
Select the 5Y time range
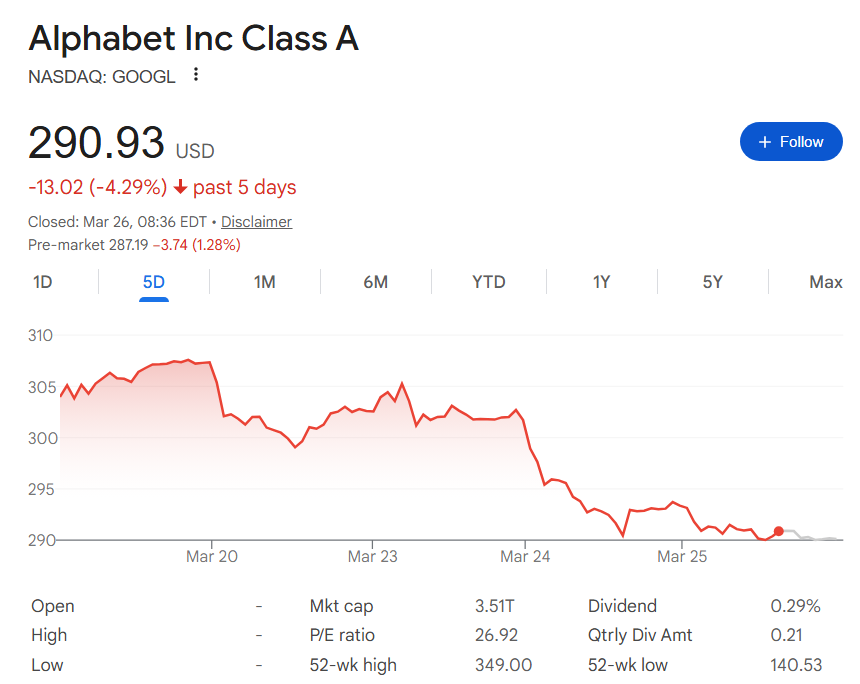[712, 282]
